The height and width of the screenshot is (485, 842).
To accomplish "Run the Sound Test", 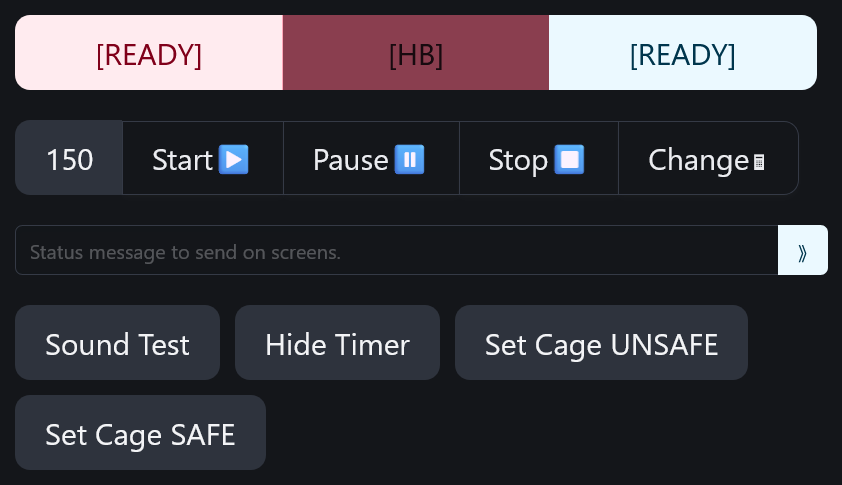I will [x=118, y=343].
